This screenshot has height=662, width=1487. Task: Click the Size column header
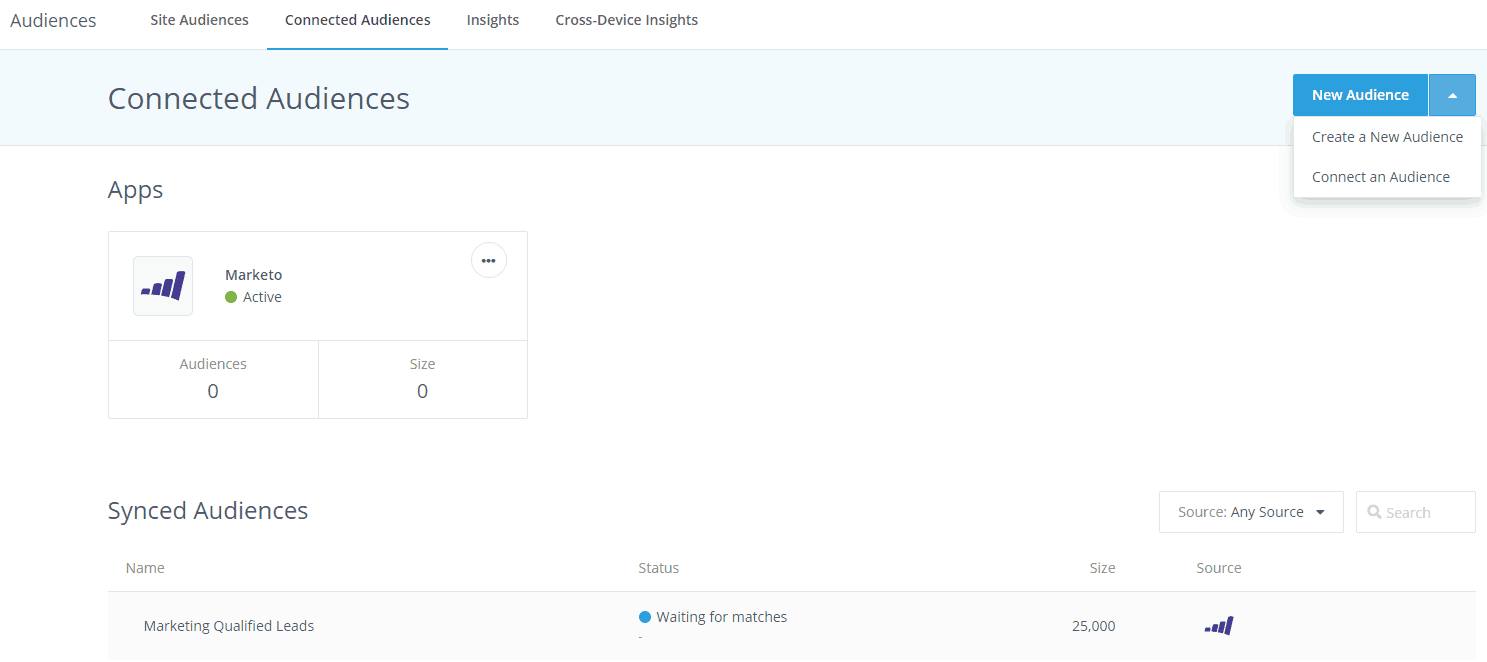[x=1102, y=567]
